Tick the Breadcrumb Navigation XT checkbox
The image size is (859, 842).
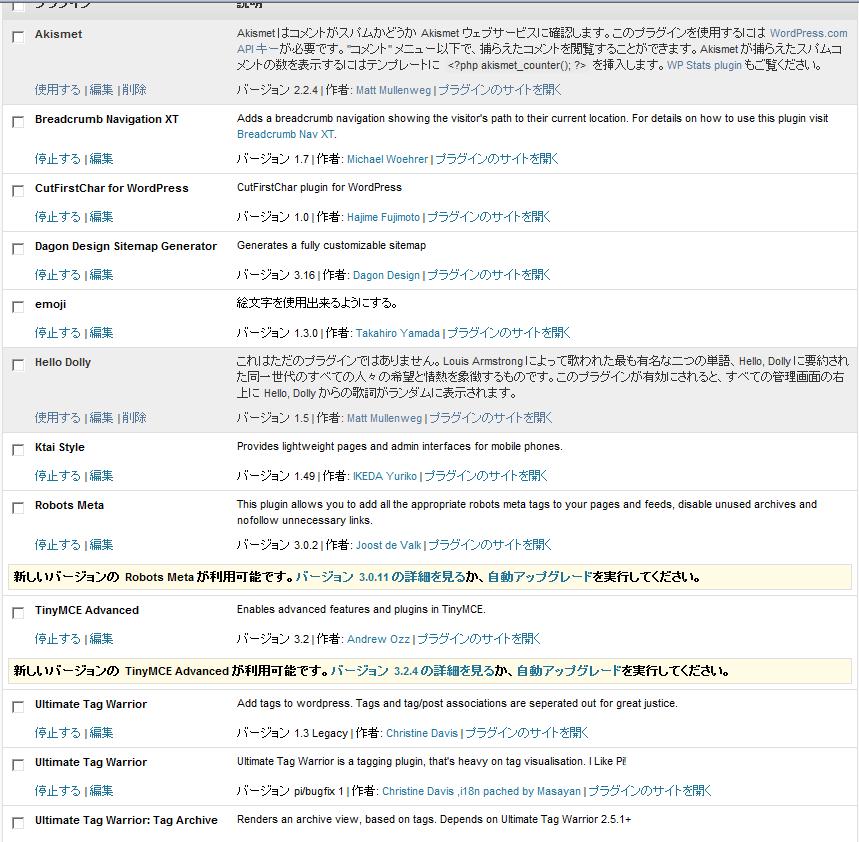click(x=18, y=122)
